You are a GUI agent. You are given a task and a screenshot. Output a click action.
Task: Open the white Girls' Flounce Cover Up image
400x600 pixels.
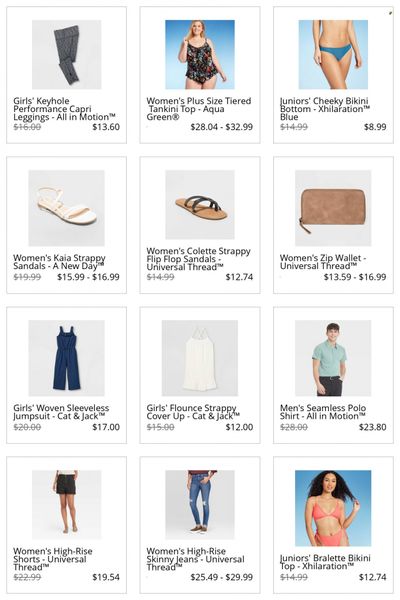pos(200,358)
